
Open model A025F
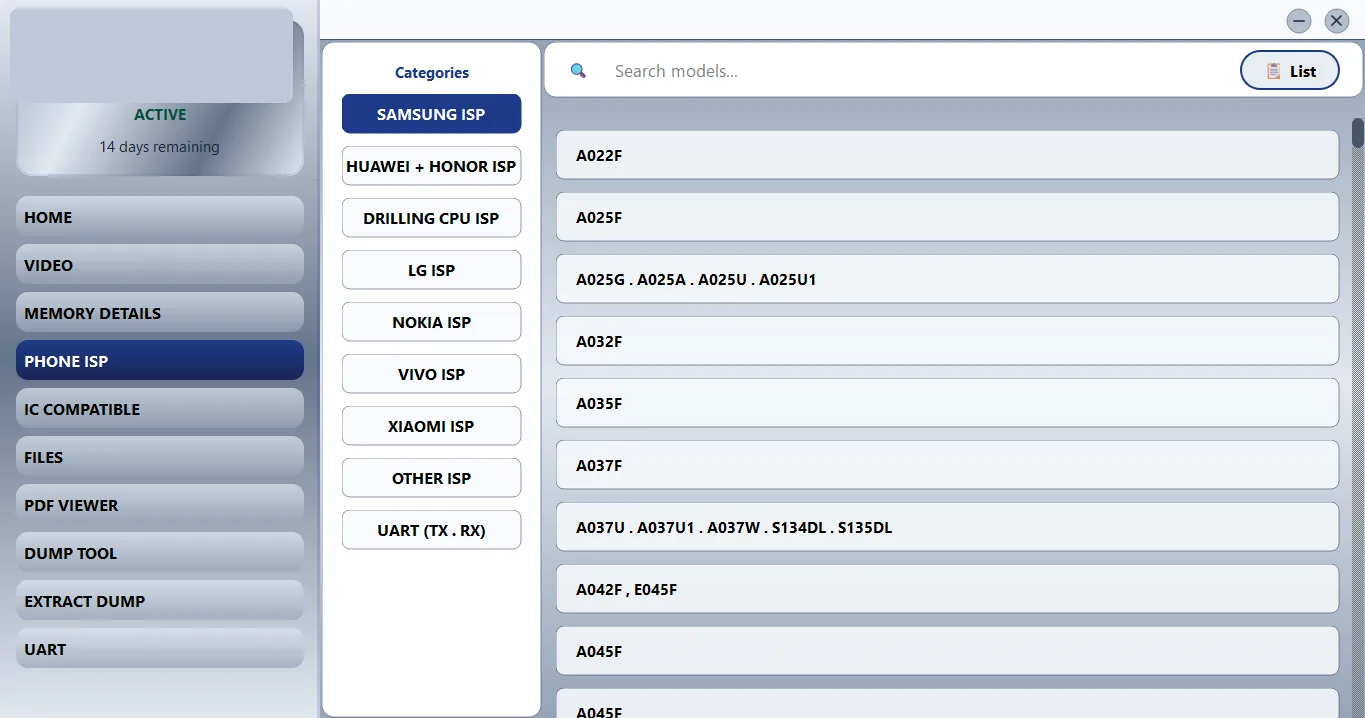947,217
